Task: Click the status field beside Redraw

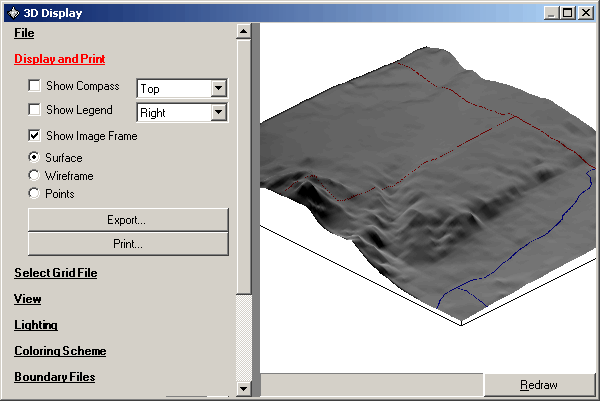Action: 372,385
